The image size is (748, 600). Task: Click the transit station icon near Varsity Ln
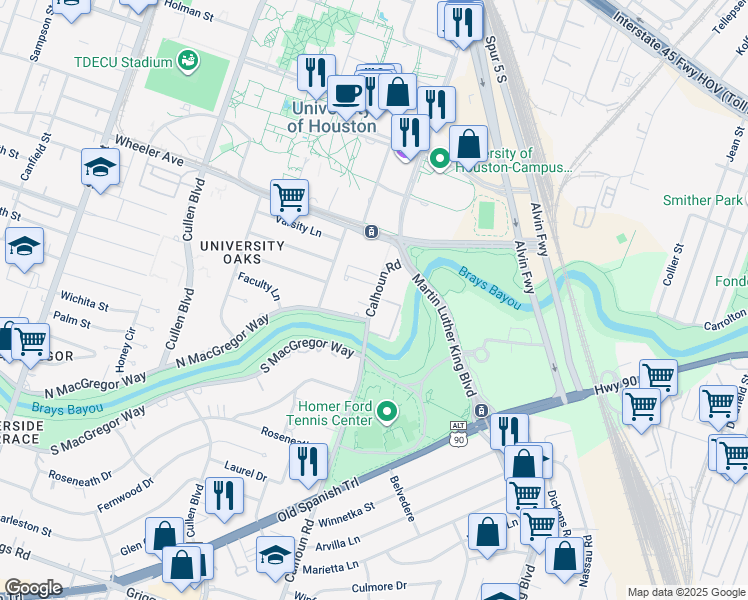coord(371,232)
